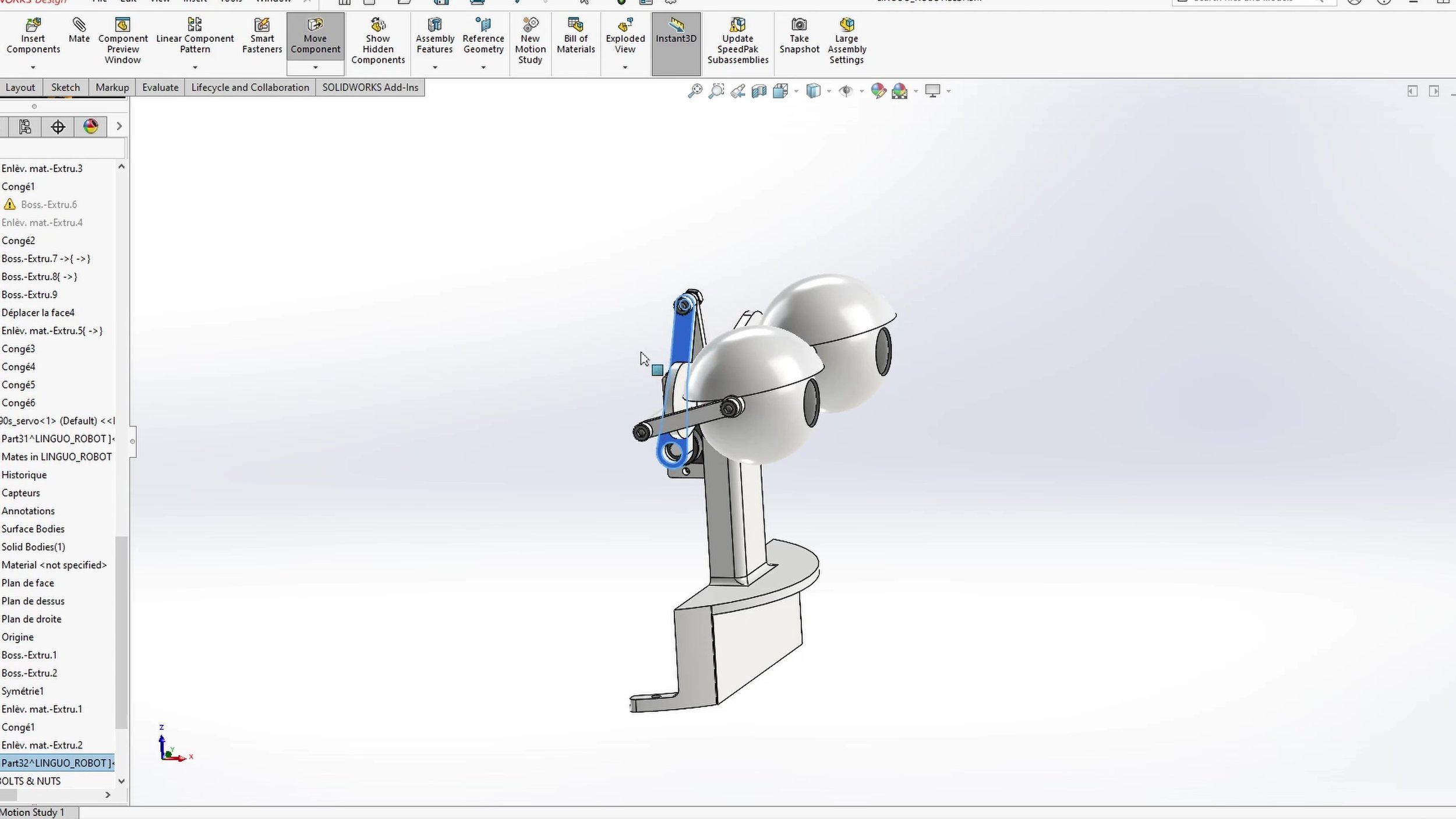Create a New Motion Study

click(530, 41)
